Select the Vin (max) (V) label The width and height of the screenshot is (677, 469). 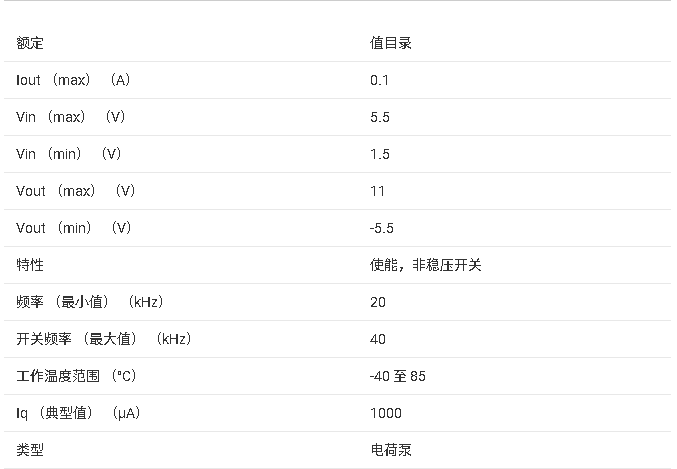(x=71, y=117)
